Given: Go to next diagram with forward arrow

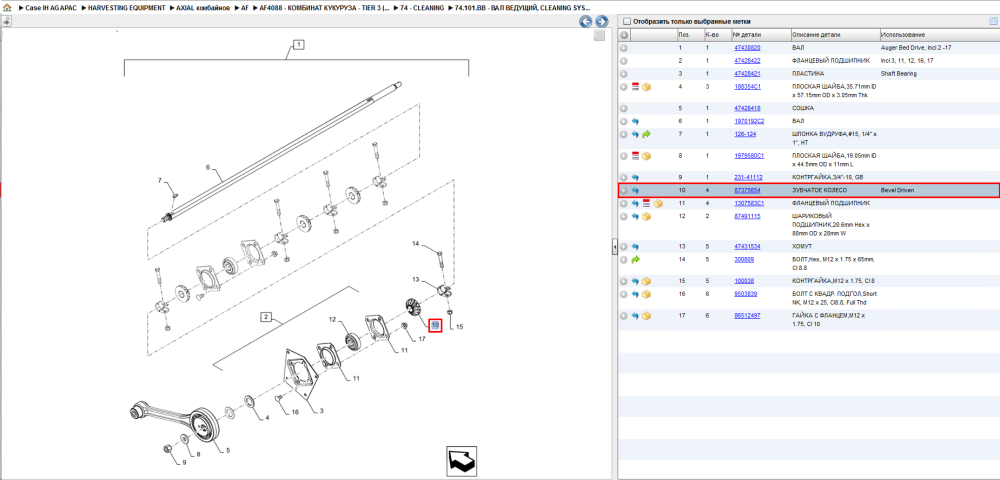Looking at the screenshot, I should click(601, 22).
